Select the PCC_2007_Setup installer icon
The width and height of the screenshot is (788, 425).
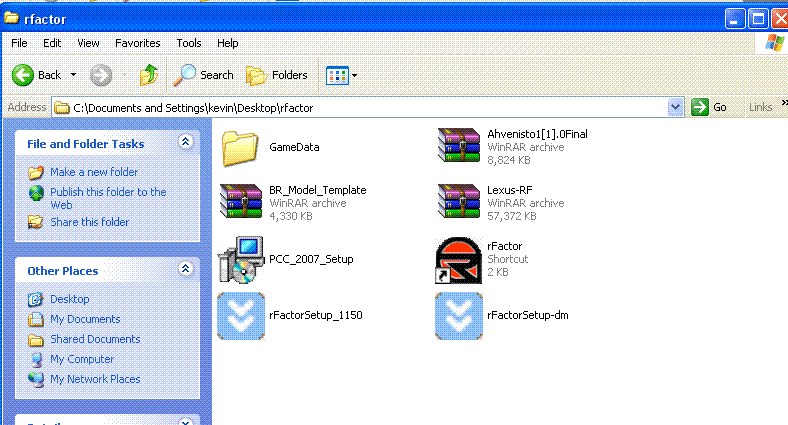click(x=241, y=260)
